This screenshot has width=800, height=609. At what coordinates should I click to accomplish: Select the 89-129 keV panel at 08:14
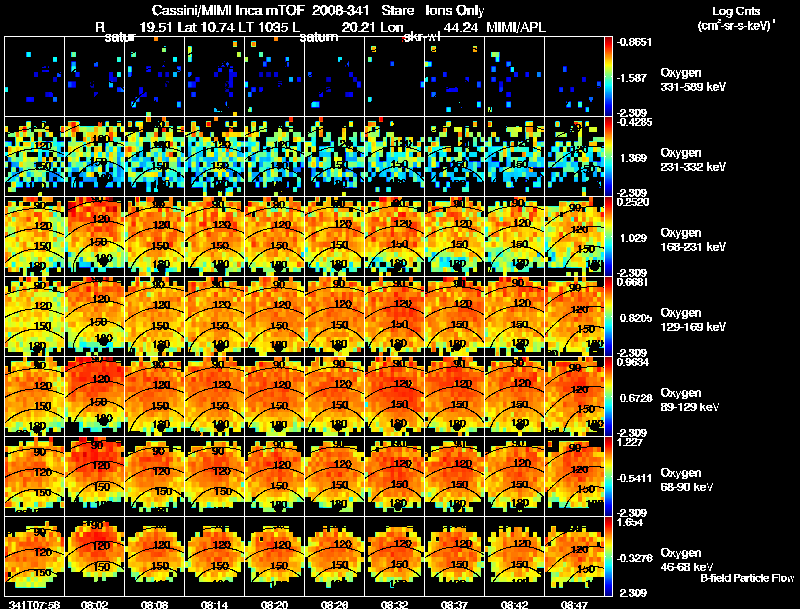pyautogui.click(x=215, y=396)
